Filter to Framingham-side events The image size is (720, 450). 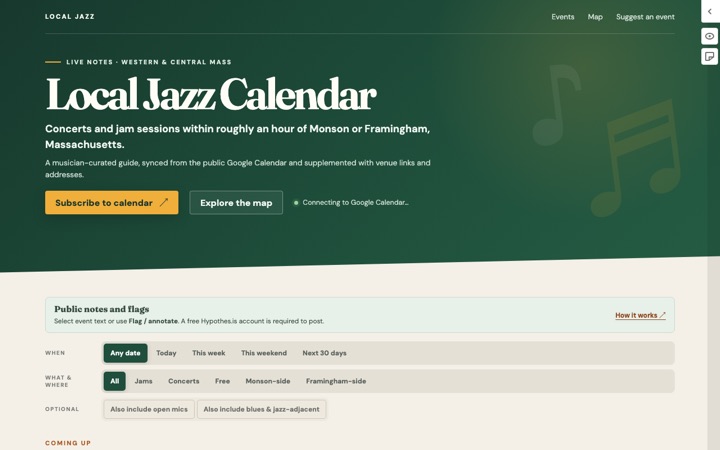pos(336,381)
